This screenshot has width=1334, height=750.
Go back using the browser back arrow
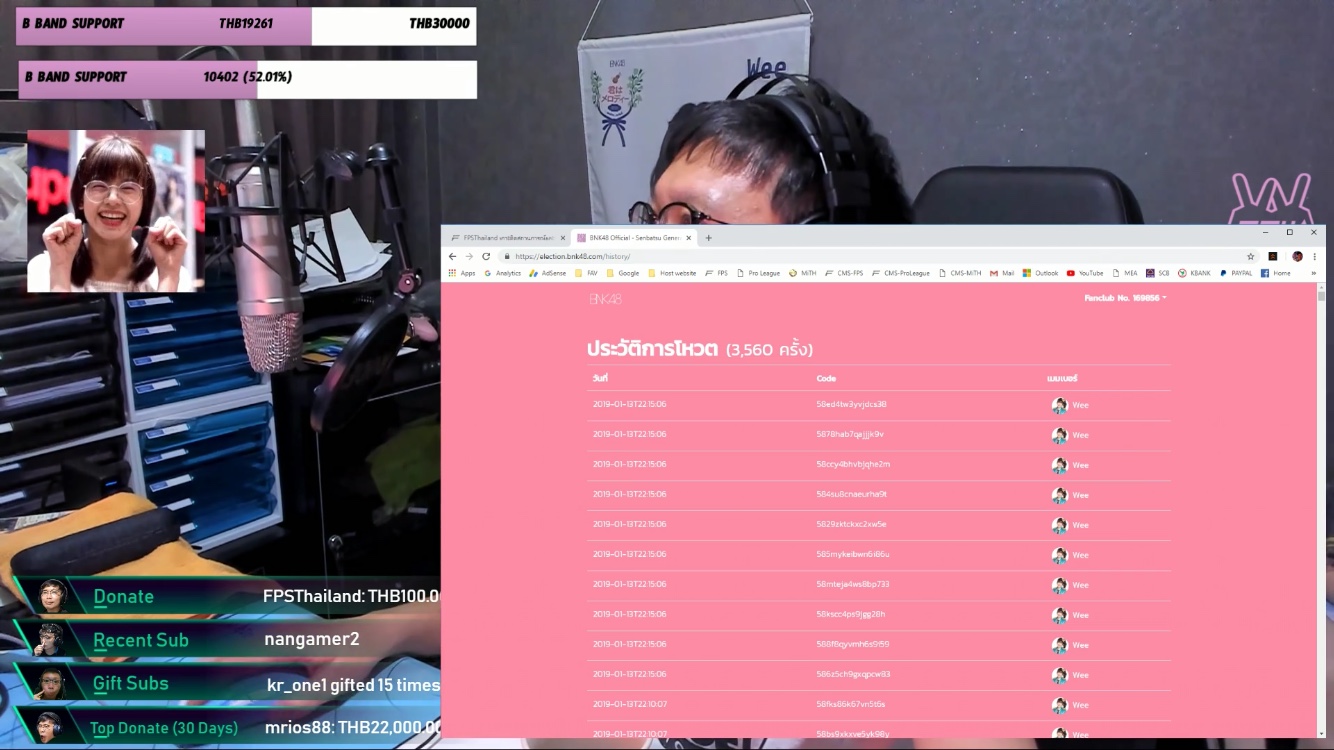pos(452,256)
